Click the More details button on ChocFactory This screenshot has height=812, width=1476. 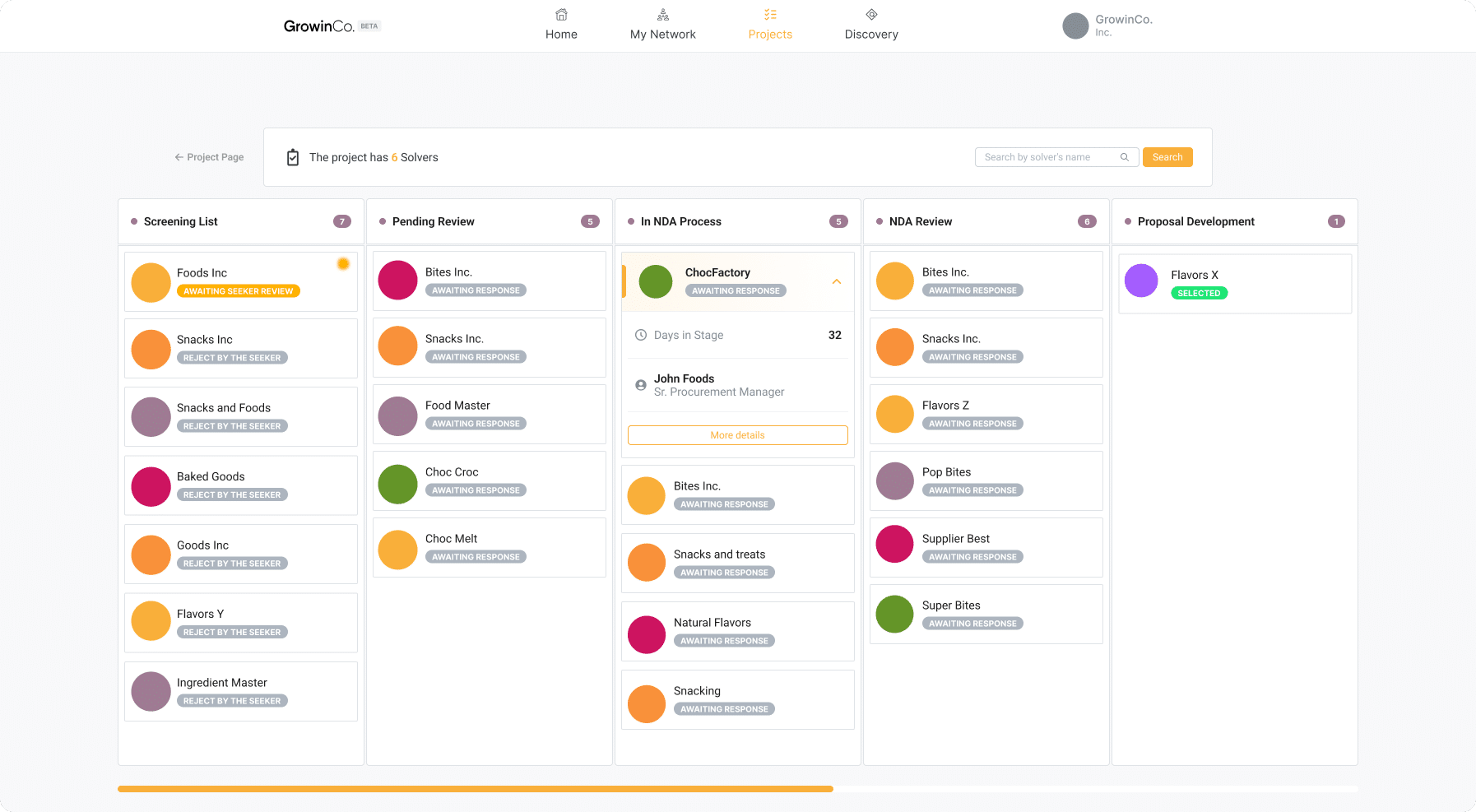coord(737,435)
